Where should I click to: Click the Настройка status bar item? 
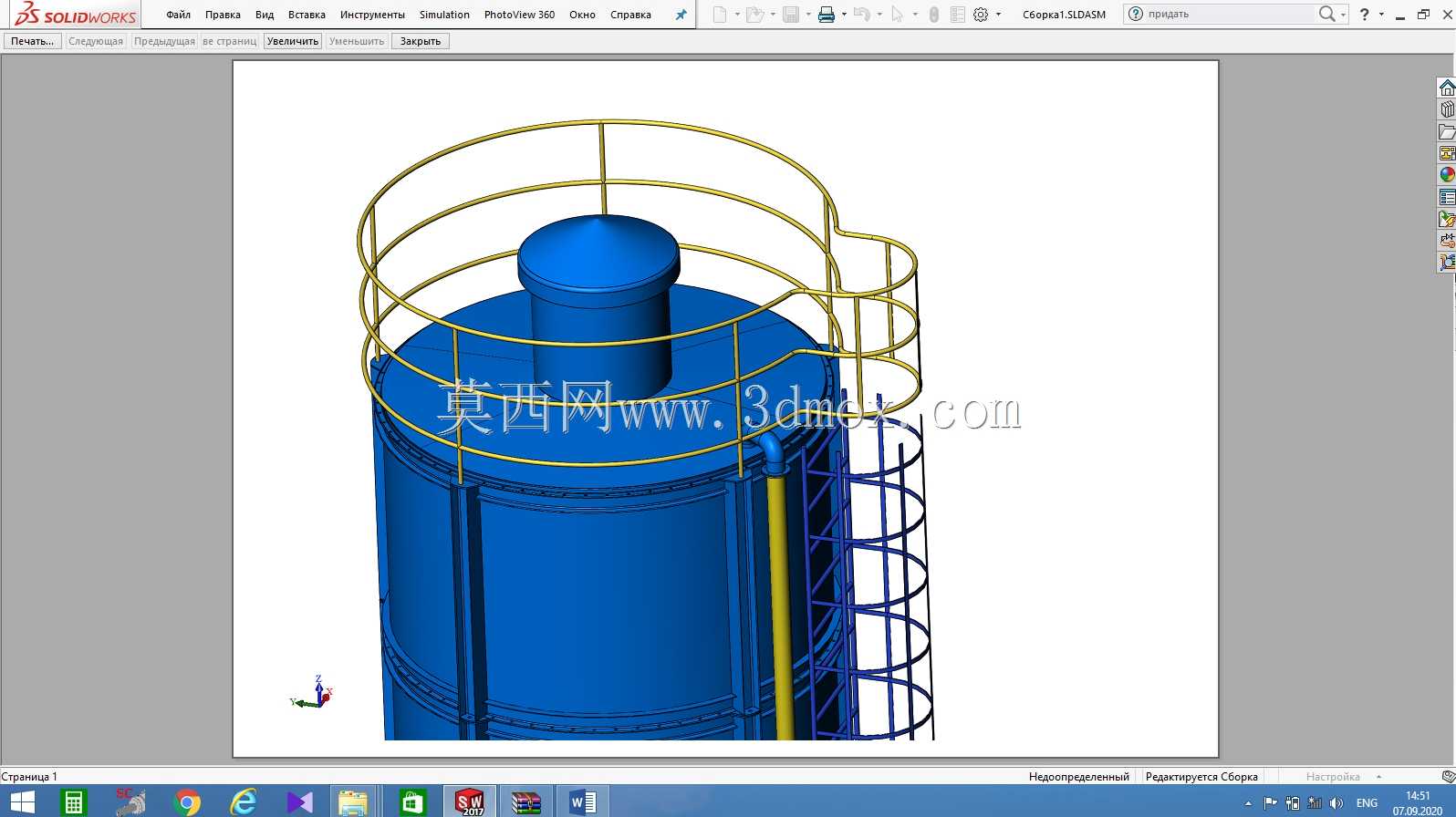(x=1333, y=777)
